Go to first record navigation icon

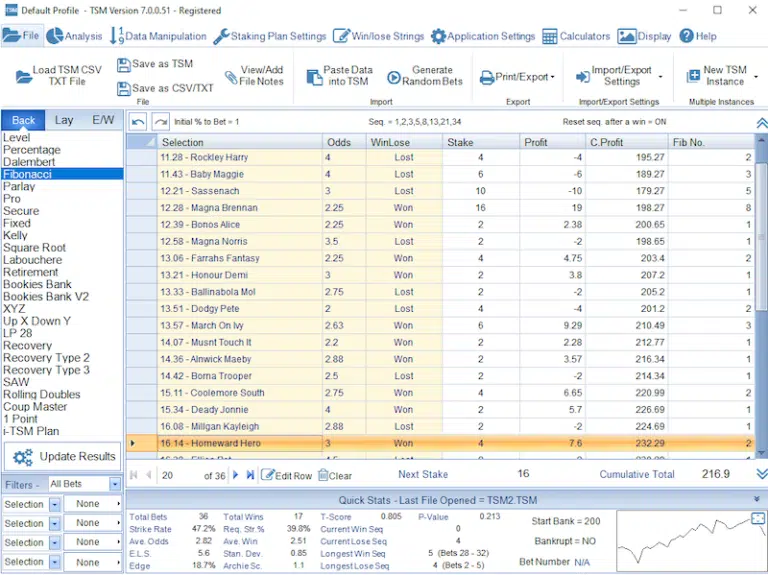(x=133, y=475)
